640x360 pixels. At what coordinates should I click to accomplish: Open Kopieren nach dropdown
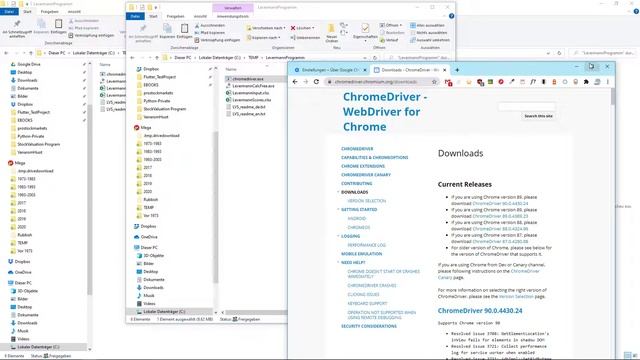(263, 38)
